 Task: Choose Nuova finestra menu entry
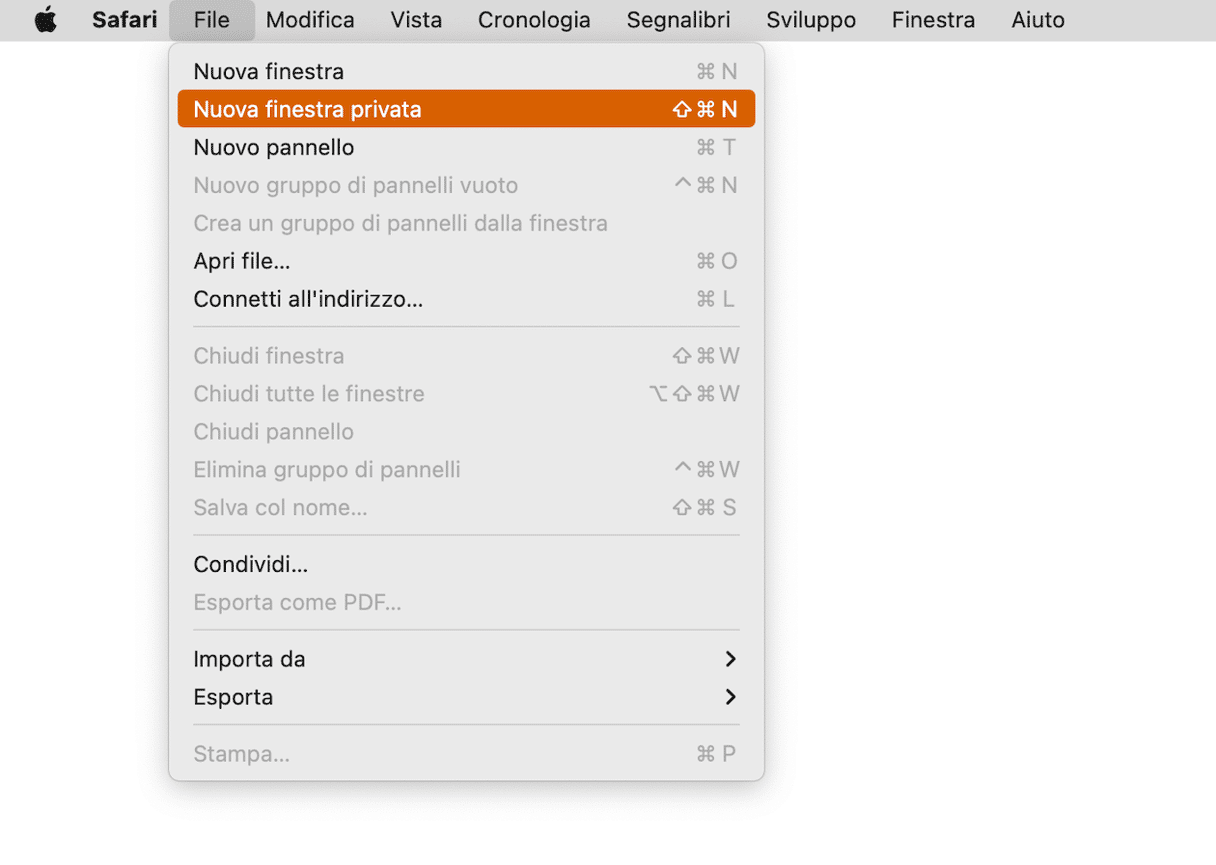tap(466, 71)
